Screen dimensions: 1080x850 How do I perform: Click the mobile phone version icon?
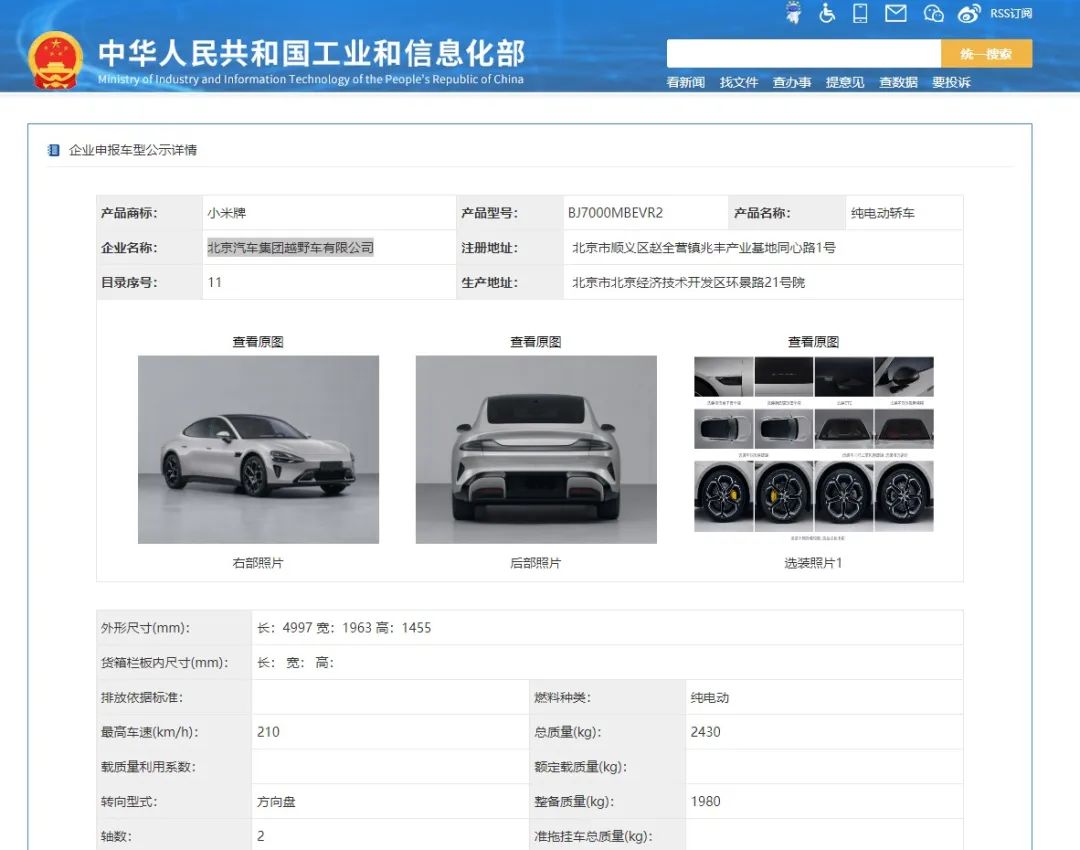click(860, 13)
